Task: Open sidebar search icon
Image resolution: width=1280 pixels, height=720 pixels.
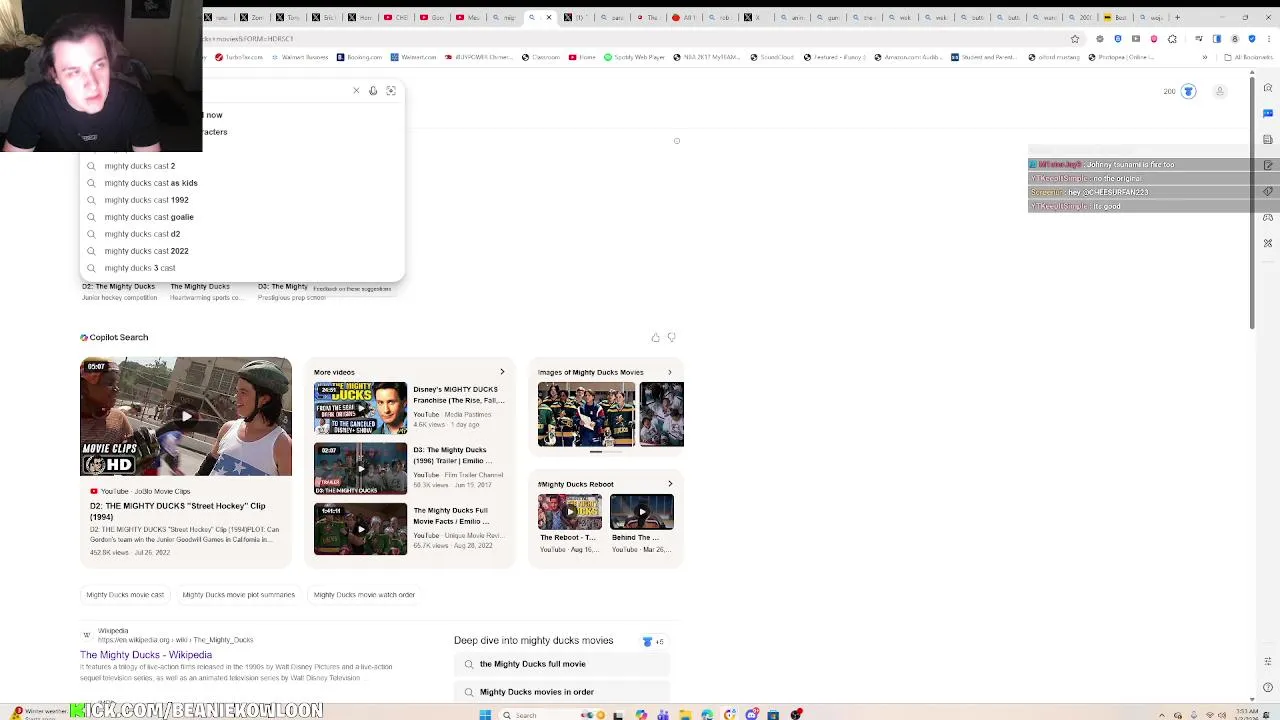Action: point(1268,88)
